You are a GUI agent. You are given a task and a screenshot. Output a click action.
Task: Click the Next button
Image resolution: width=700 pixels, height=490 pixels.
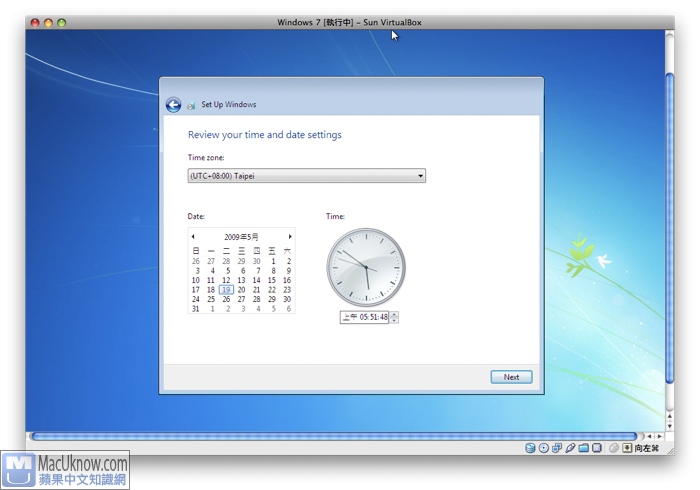511,377
